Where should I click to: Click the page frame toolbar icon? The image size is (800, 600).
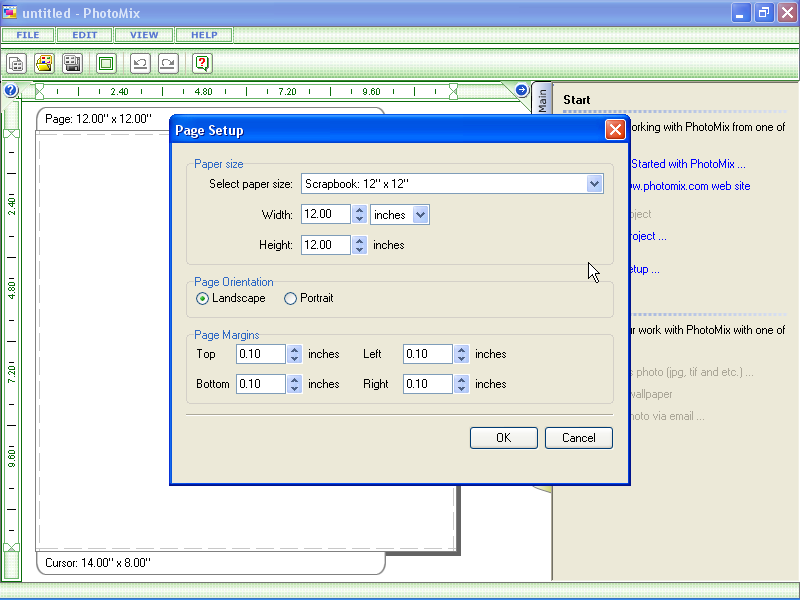[x=106, y=64]
